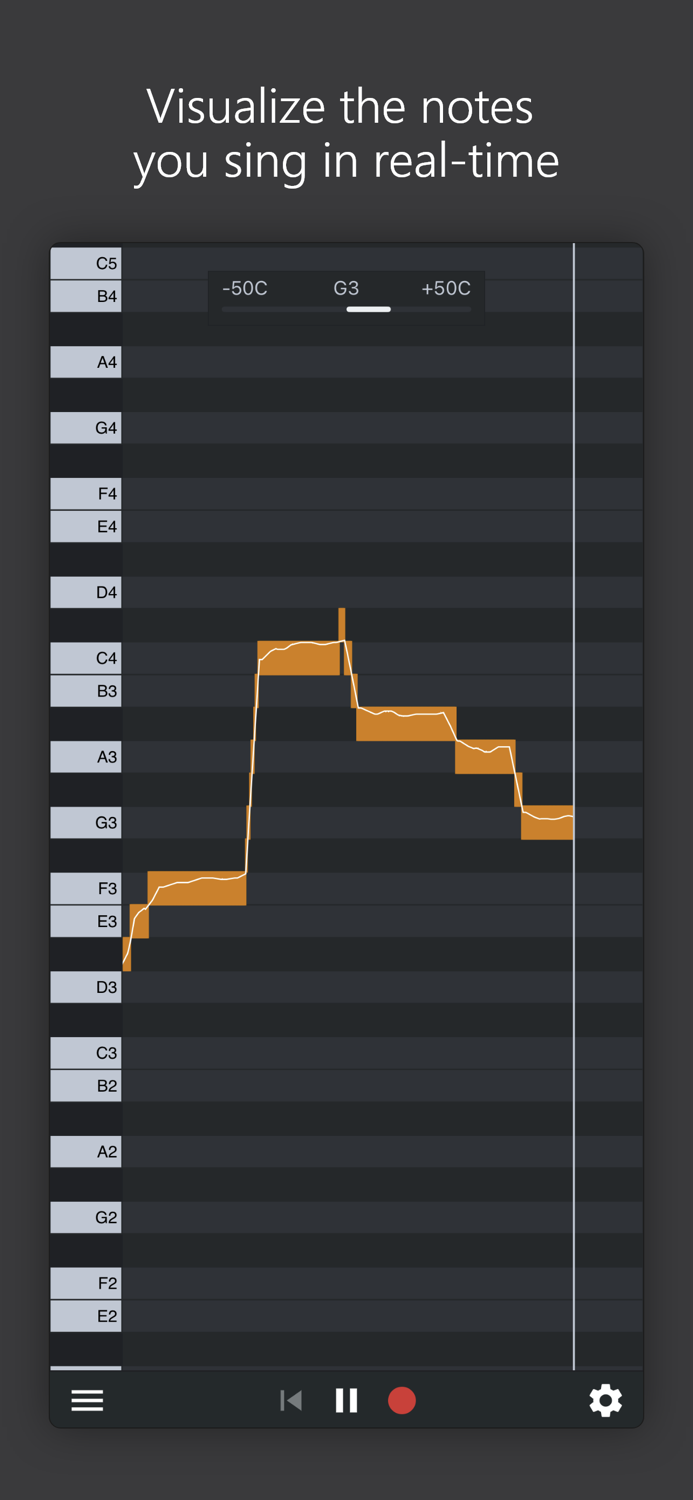Click the C5 key at keyboard top

pos(85,263)
